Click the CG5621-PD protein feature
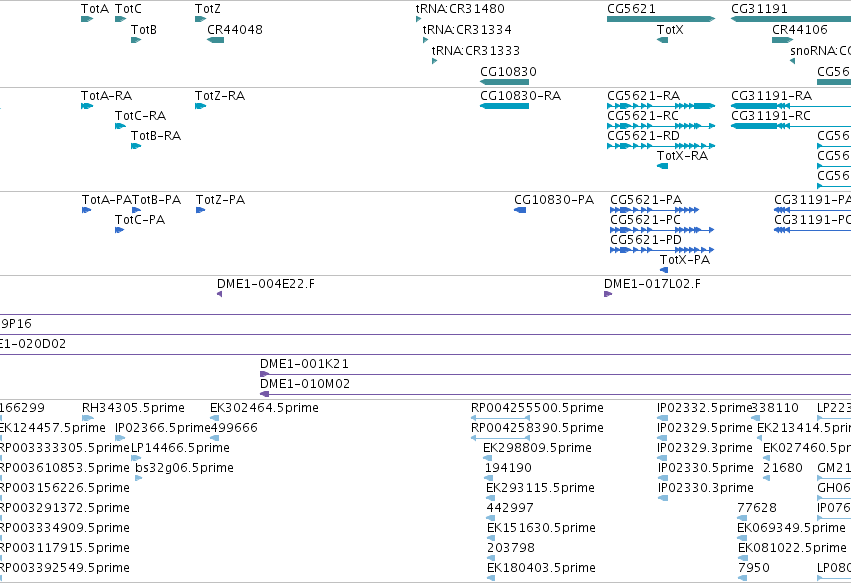 (662, 250)
